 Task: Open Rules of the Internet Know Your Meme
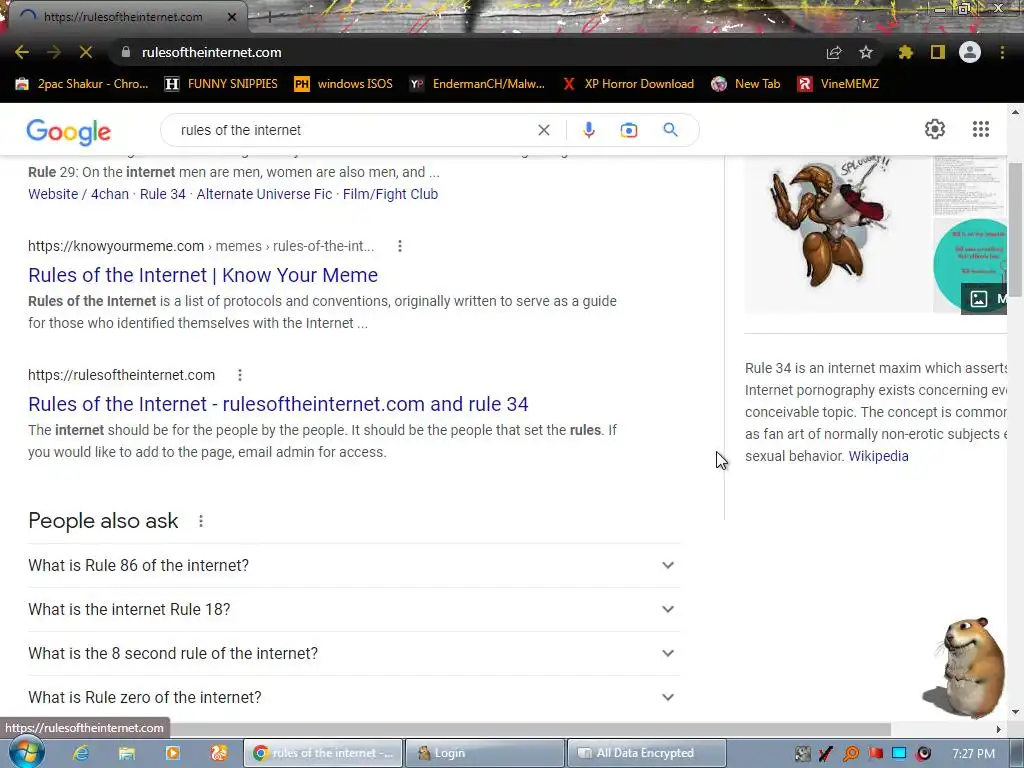[x=203, y=275]
